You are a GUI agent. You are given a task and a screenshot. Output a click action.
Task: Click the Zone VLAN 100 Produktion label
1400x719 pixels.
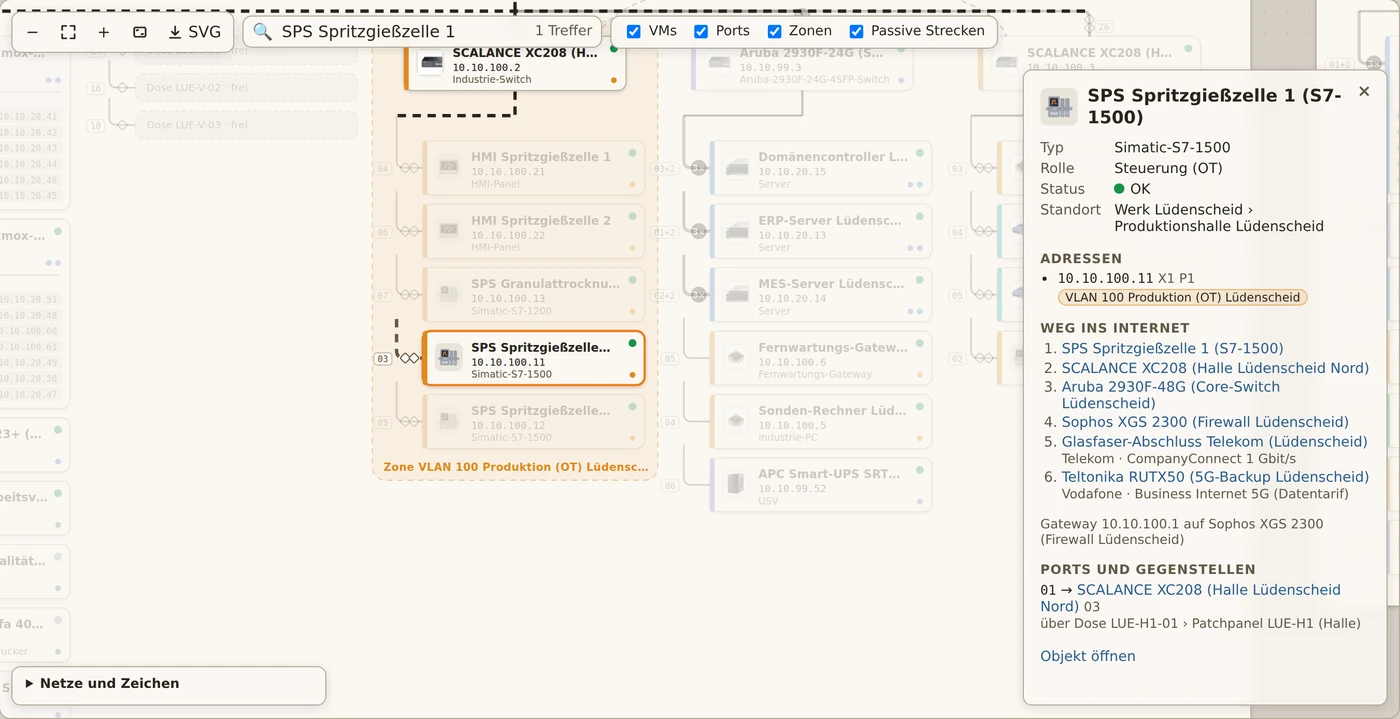515,467
